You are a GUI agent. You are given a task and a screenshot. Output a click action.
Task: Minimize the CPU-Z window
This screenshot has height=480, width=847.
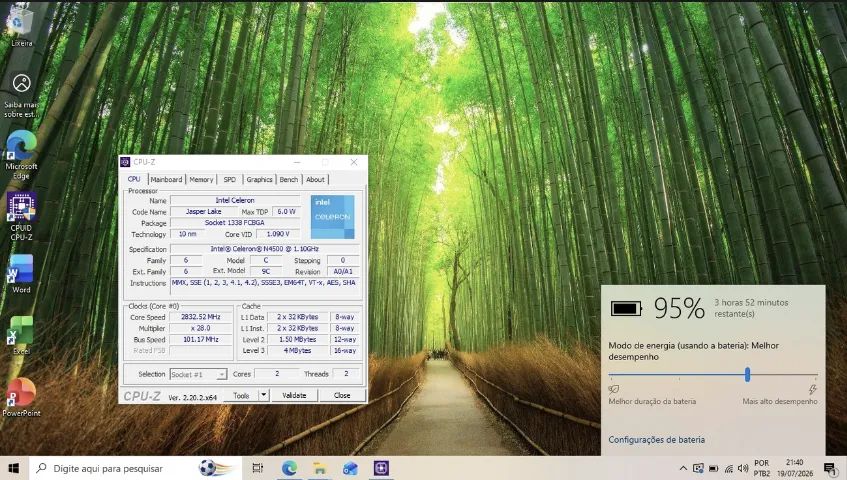(x=297, y=162)
